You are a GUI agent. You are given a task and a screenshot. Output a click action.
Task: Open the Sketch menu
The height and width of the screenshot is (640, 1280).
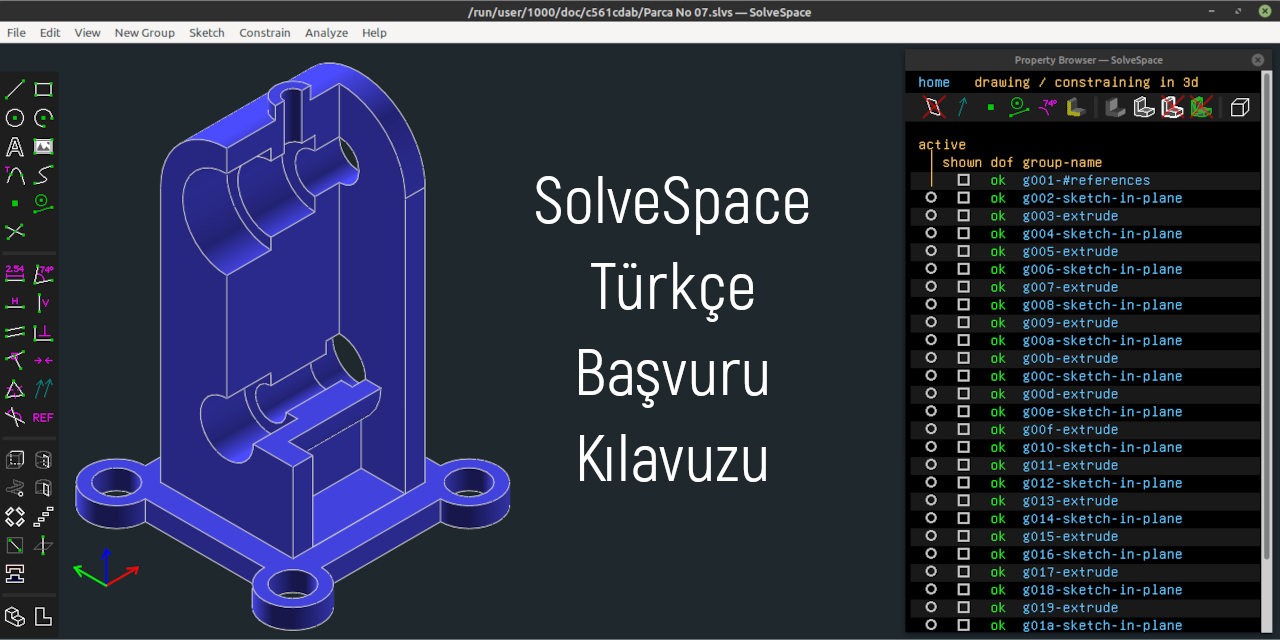click(206, 32)
